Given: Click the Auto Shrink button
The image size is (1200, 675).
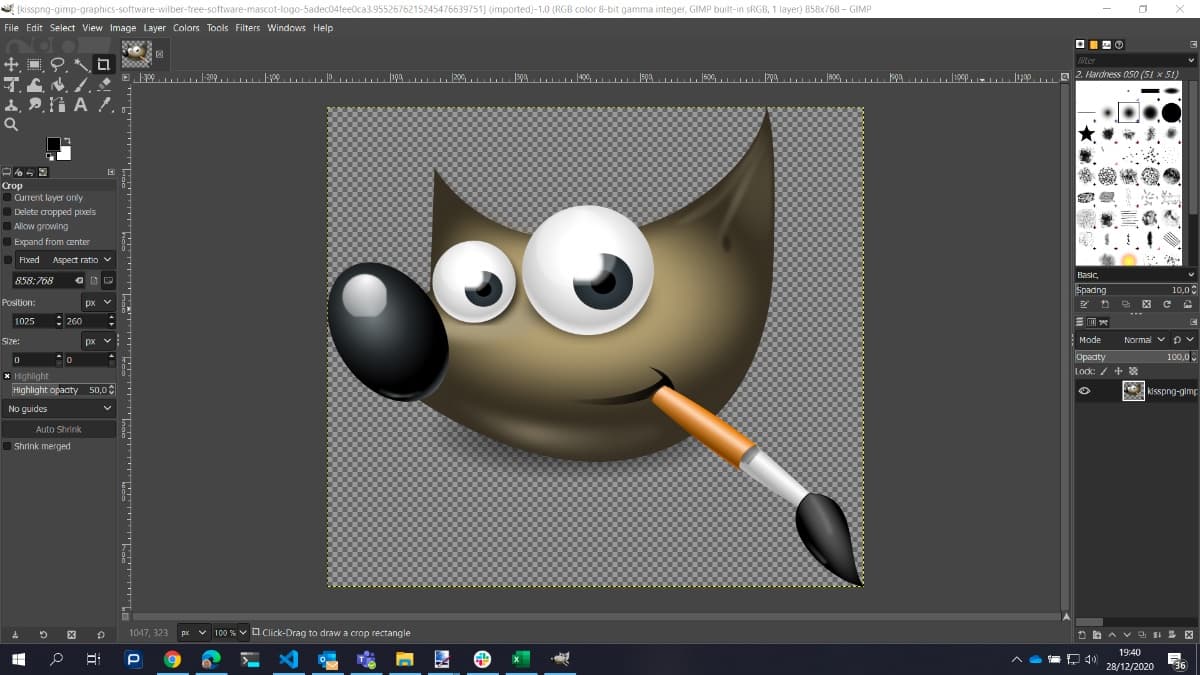Looking at the screenshot, I should tap(59, 429).
